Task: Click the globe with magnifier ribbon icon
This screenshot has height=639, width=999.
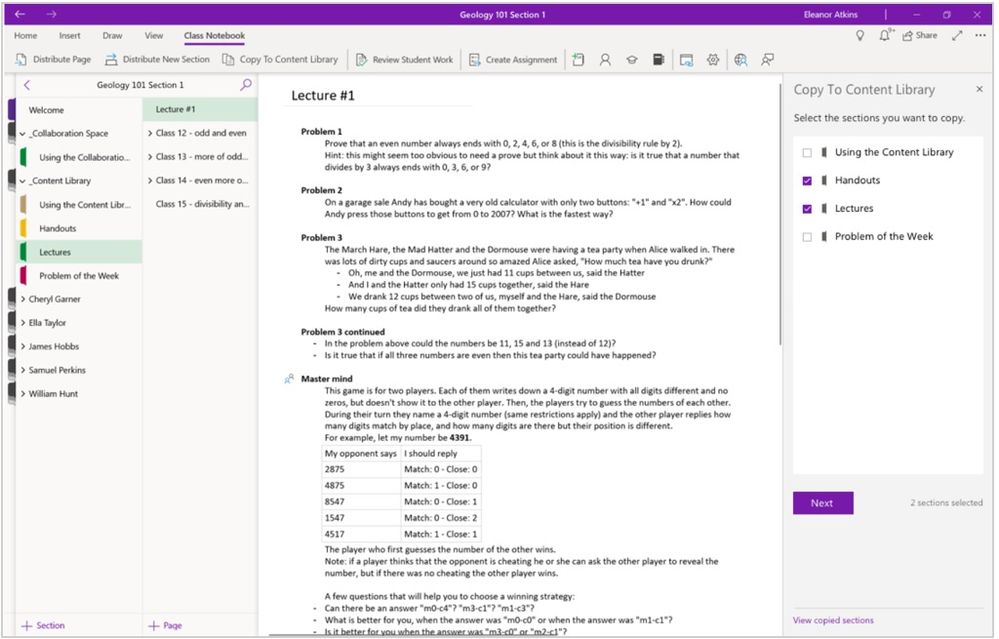Action: click(x=740, y=59)
